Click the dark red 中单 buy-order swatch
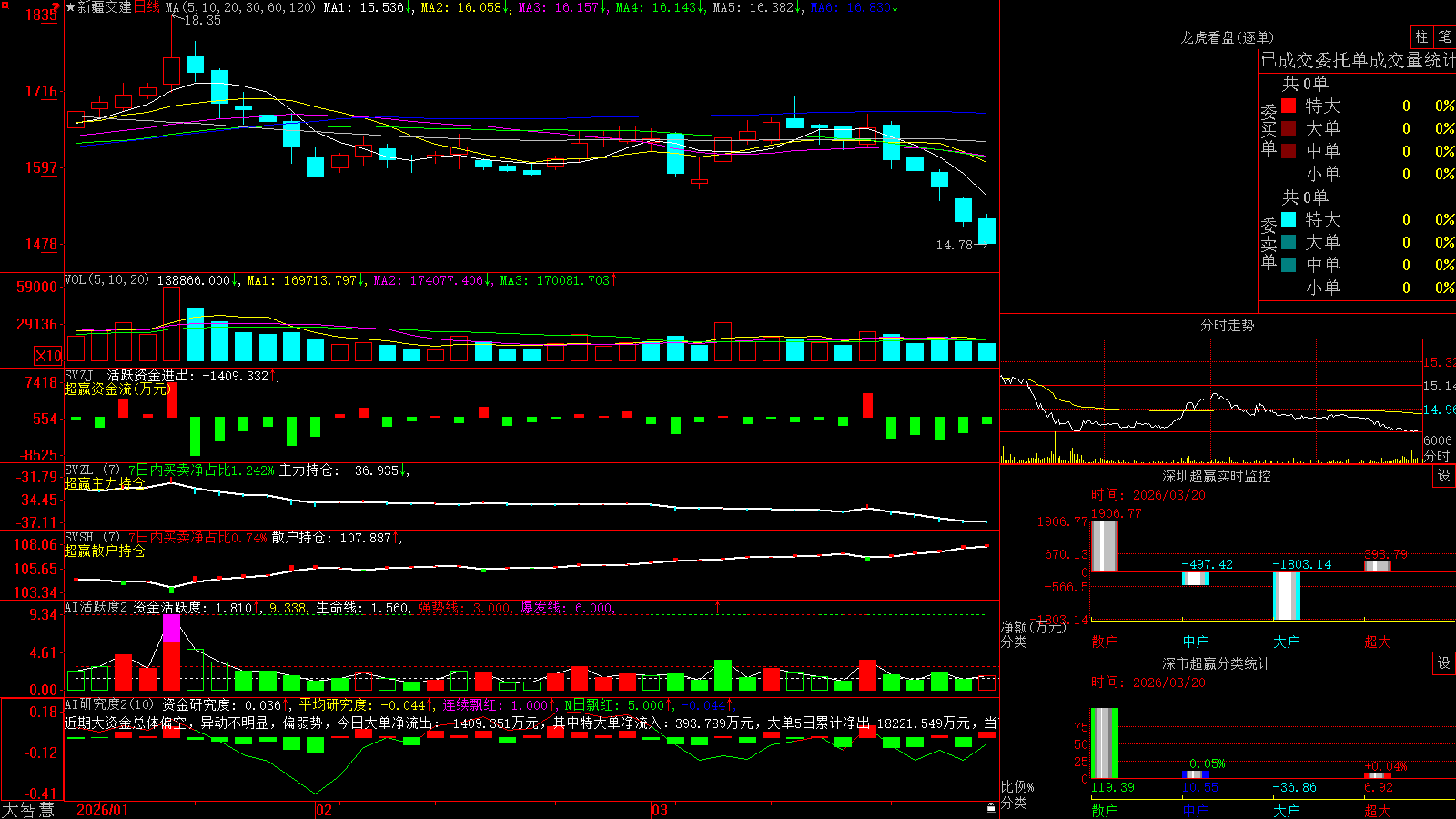Image resolution: width=1456 pixels, height=819 pixels. (1289, 151)
